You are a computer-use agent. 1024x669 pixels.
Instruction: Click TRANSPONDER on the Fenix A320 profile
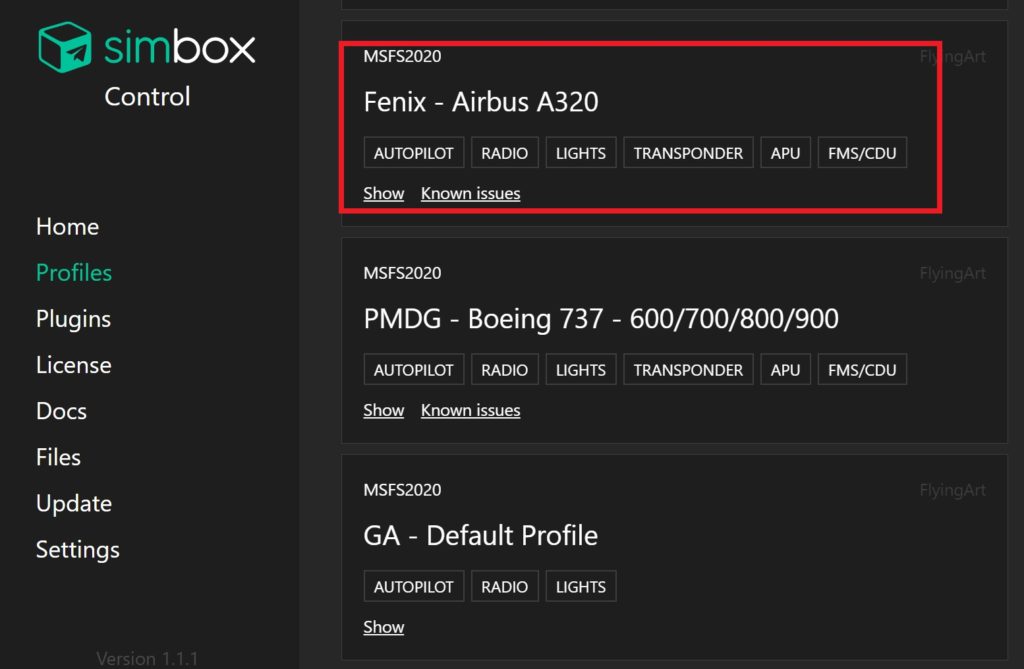[x=687, y=152]
